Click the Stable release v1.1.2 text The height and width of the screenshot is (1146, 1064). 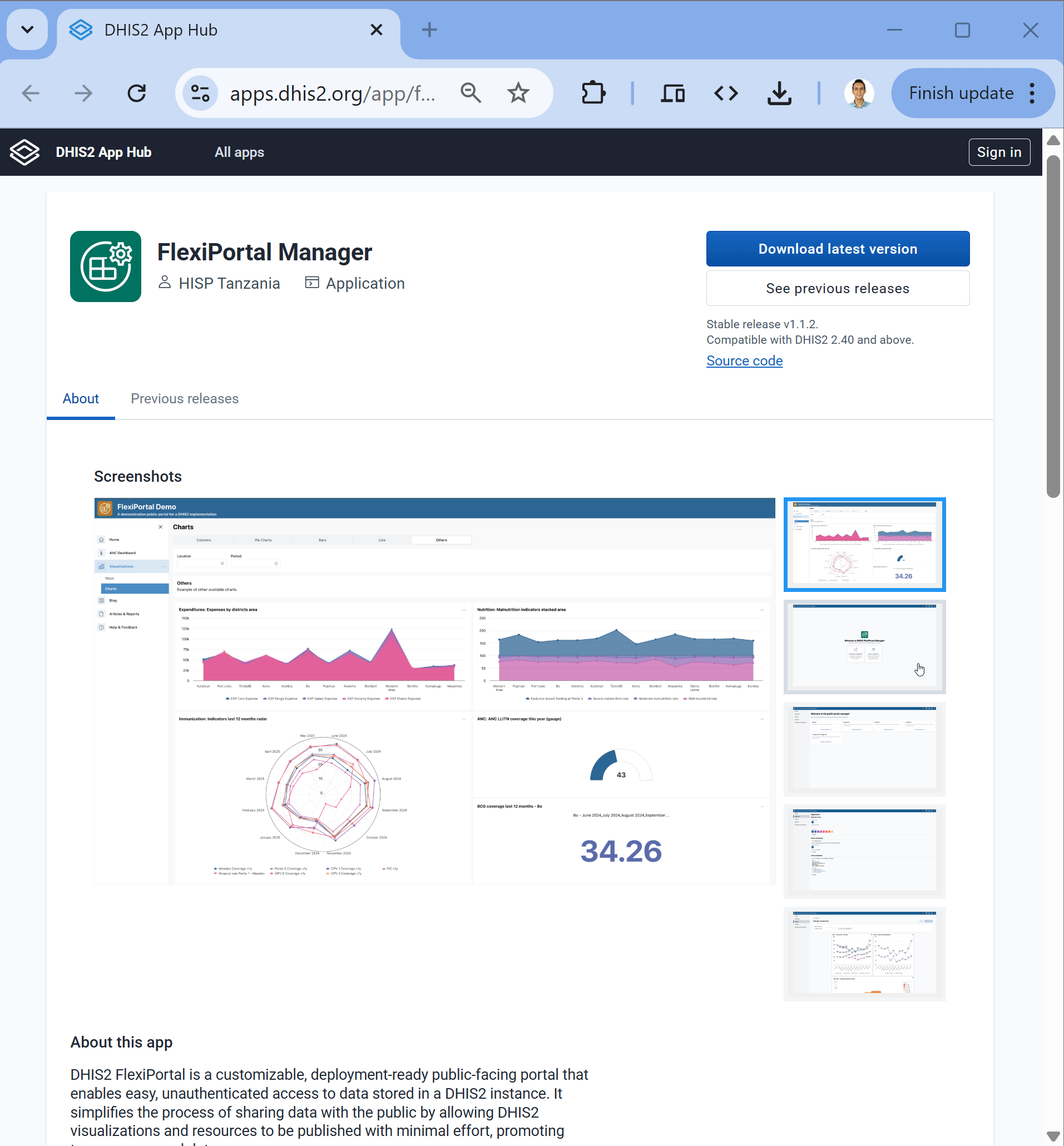click(x=762, y=324)
